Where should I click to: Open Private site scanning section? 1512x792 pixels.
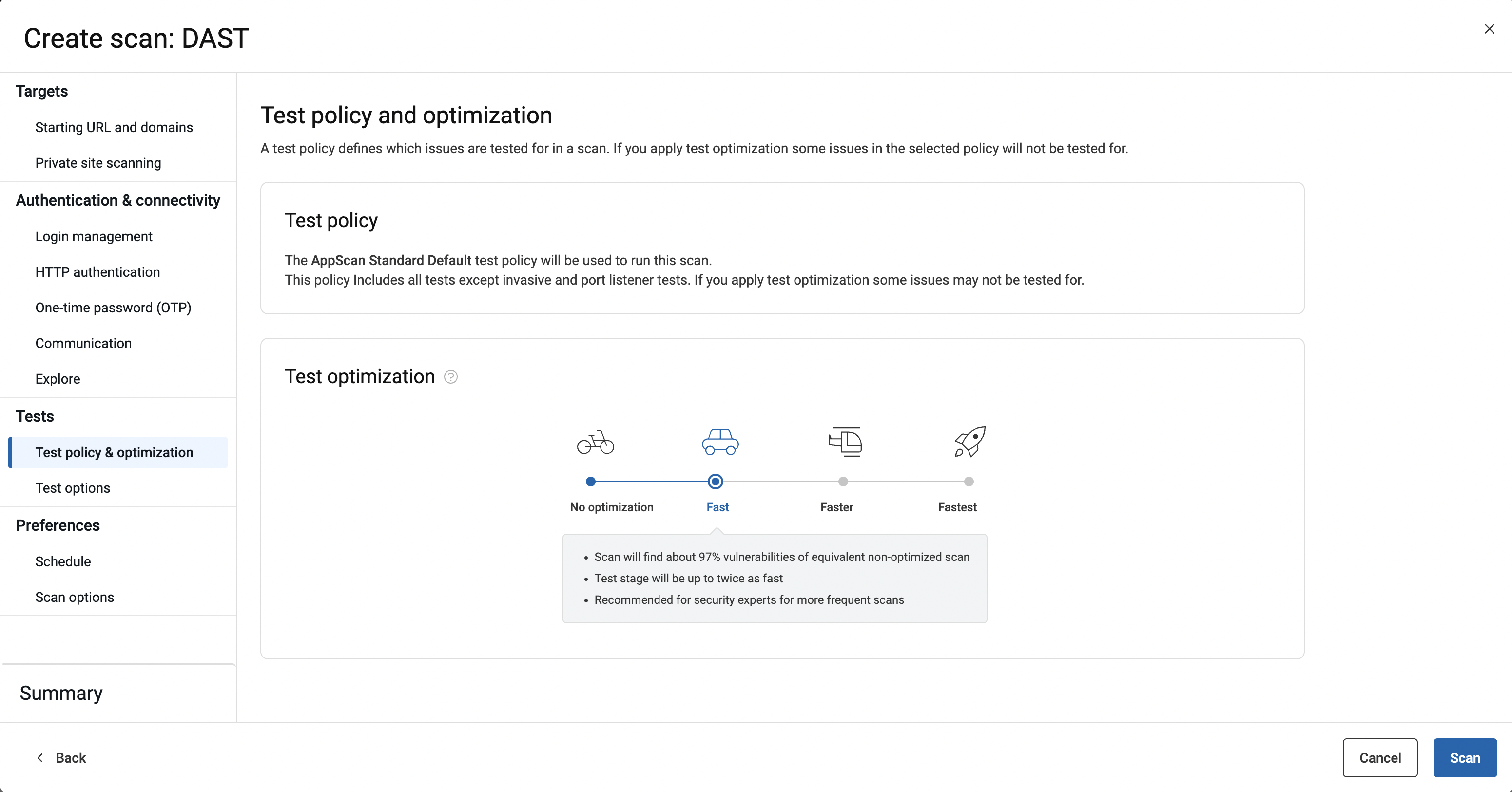pyautogui.click(x=98, y=163)
